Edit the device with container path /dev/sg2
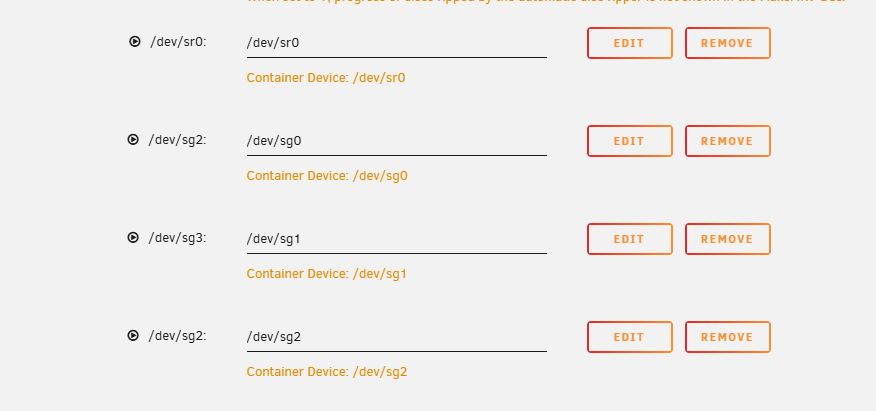 [630, 337]
